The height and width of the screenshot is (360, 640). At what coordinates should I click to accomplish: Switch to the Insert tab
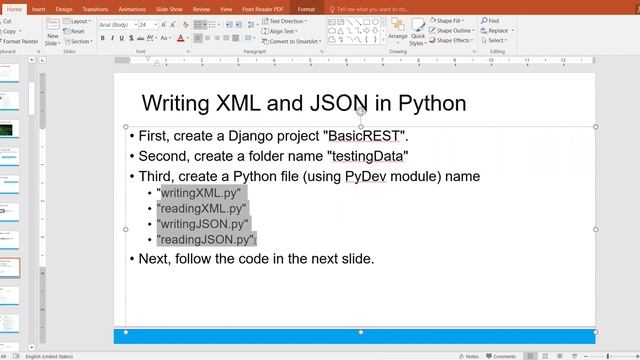[x=39, y=9]
